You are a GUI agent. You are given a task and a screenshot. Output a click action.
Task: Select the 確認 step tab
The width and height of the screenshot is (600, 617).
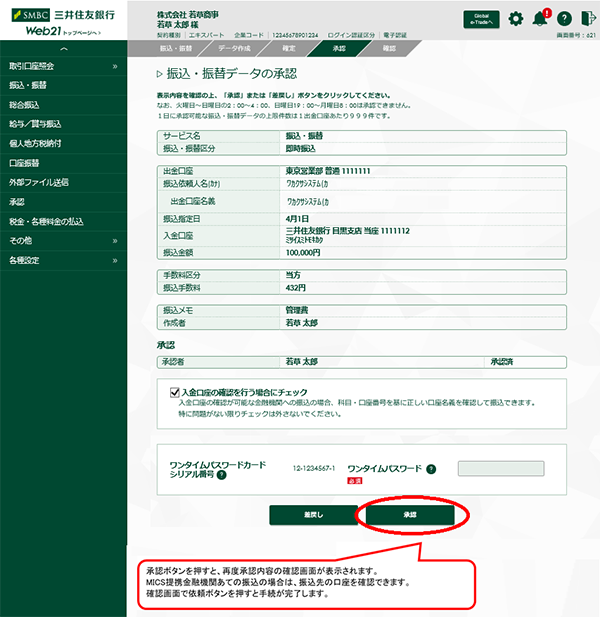pyautogui.click(x=389, y=48)
